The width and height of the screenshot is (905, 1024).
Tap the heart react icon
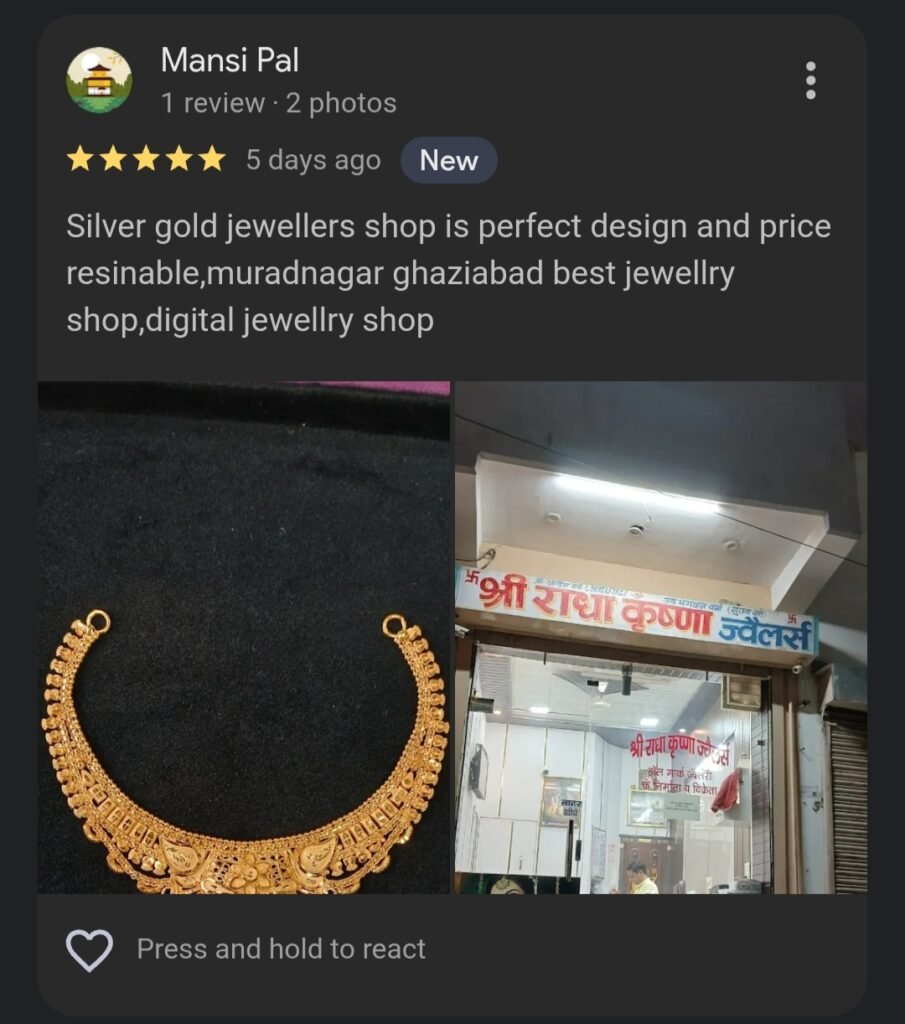coord(89,950)
